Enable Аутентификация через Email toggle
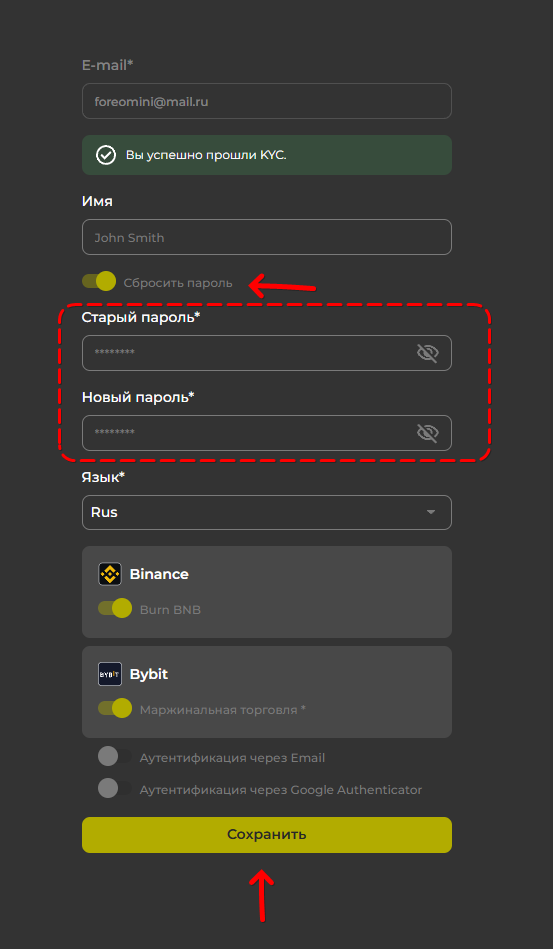Image resolution: width=553 pixels, height=949 pixels. pos(115,757)
